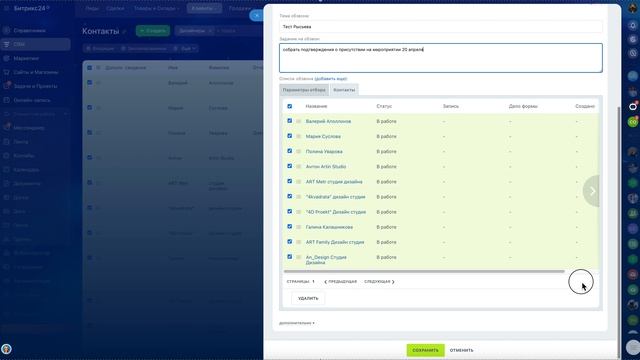Click the horizontal scrollbar under the poll table
Screen dimensions: 640x360
pos(424,271)
